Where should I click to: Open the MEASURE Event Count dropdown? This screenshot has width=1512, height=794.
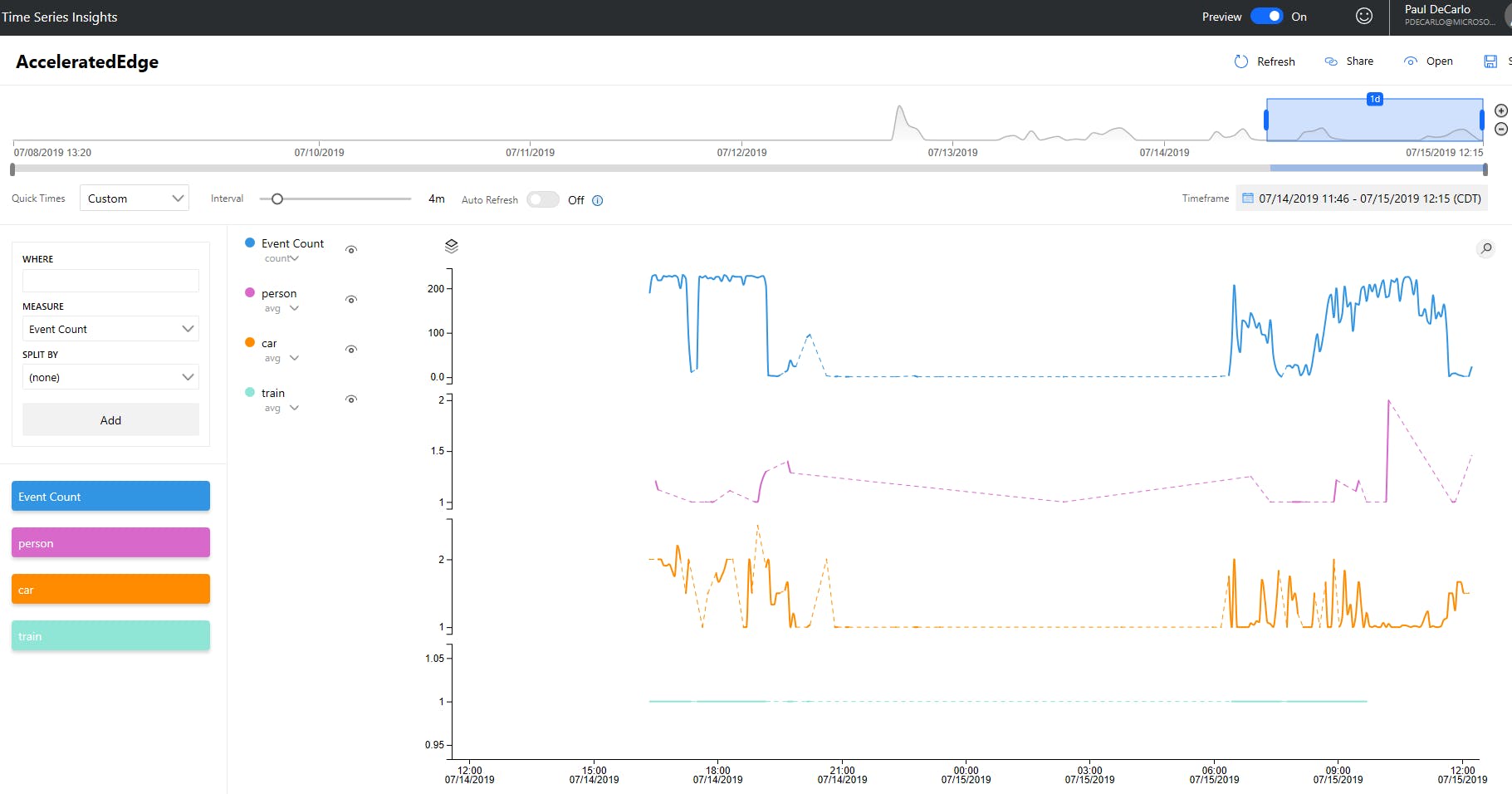110,329
